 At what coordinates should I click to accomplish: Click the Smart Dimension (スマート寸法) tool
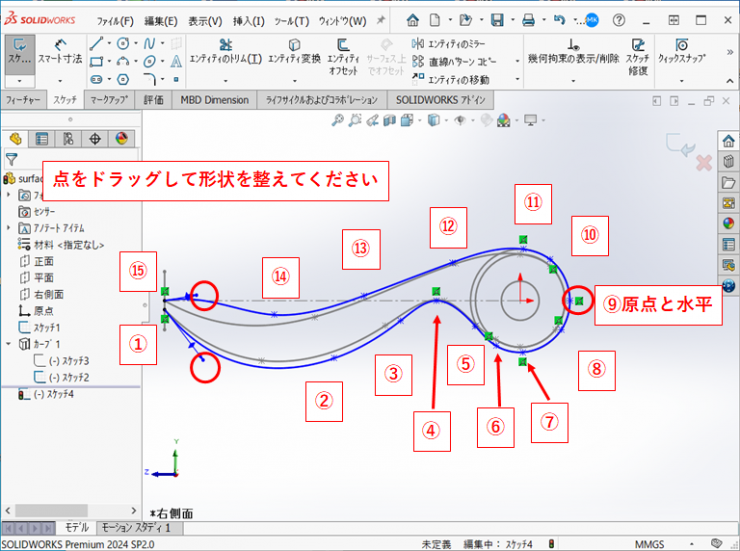[x=59, y=50]
